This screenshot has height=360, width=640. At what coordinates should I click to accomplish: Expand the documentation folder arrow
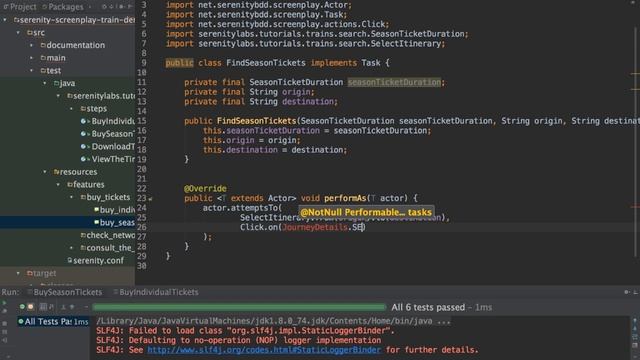[31, 45]
